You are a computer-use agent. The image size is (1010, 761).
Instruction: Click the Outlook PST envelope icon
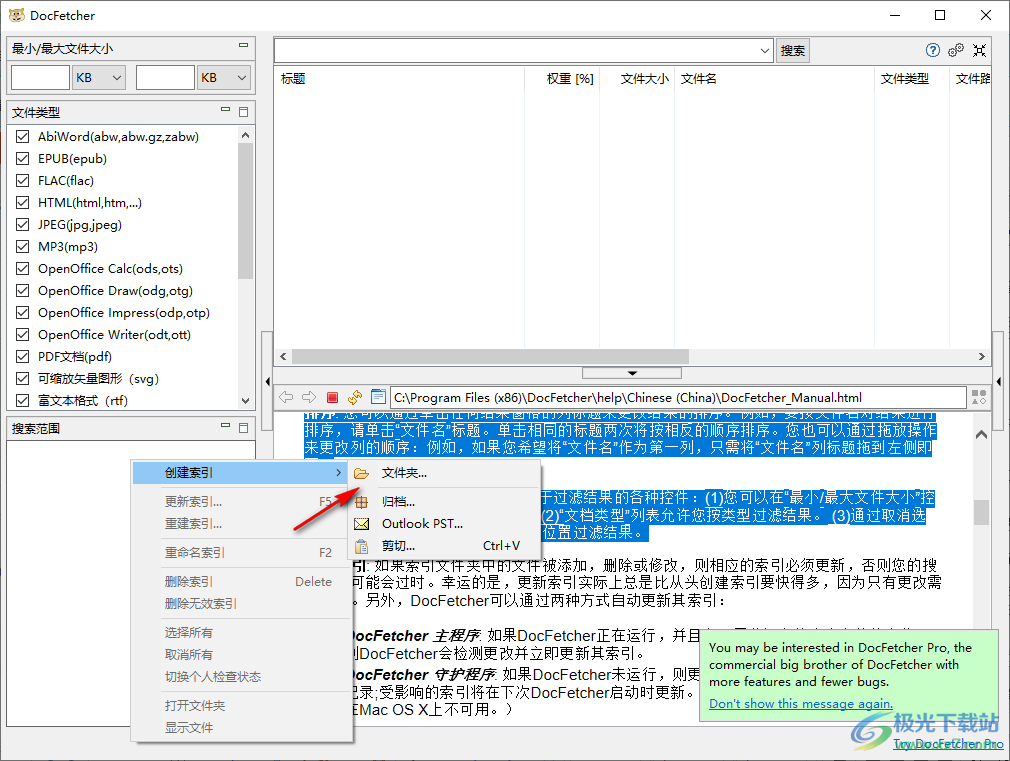pos(361,524)
